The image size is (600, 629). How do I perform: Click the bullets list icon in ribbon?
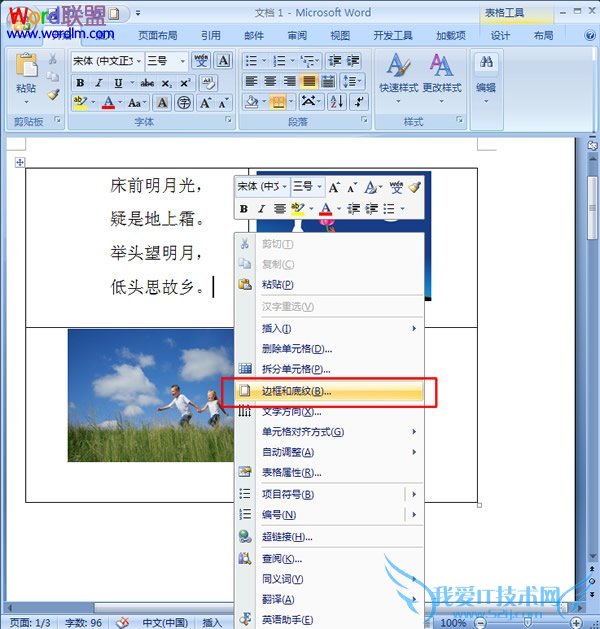click(x=251, y=61)
